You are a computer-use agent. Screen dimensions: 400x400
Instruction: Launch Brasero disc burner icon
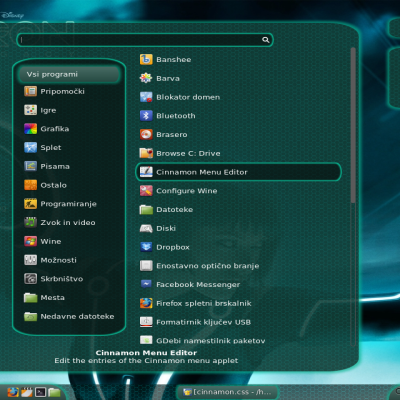pos(146,134)
